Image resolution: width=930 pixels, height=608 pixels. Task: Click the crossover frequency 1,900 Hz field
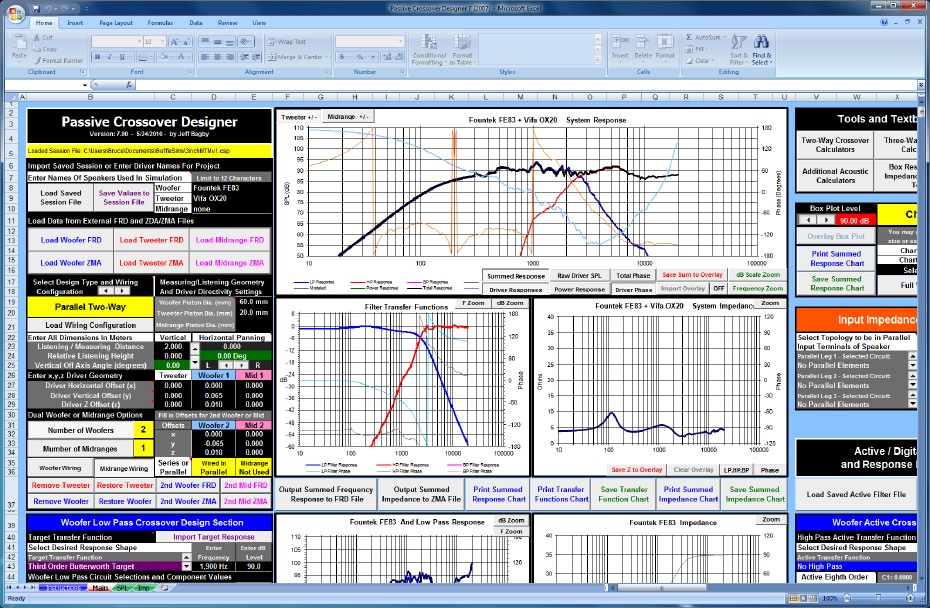click(x=213, y=566)
